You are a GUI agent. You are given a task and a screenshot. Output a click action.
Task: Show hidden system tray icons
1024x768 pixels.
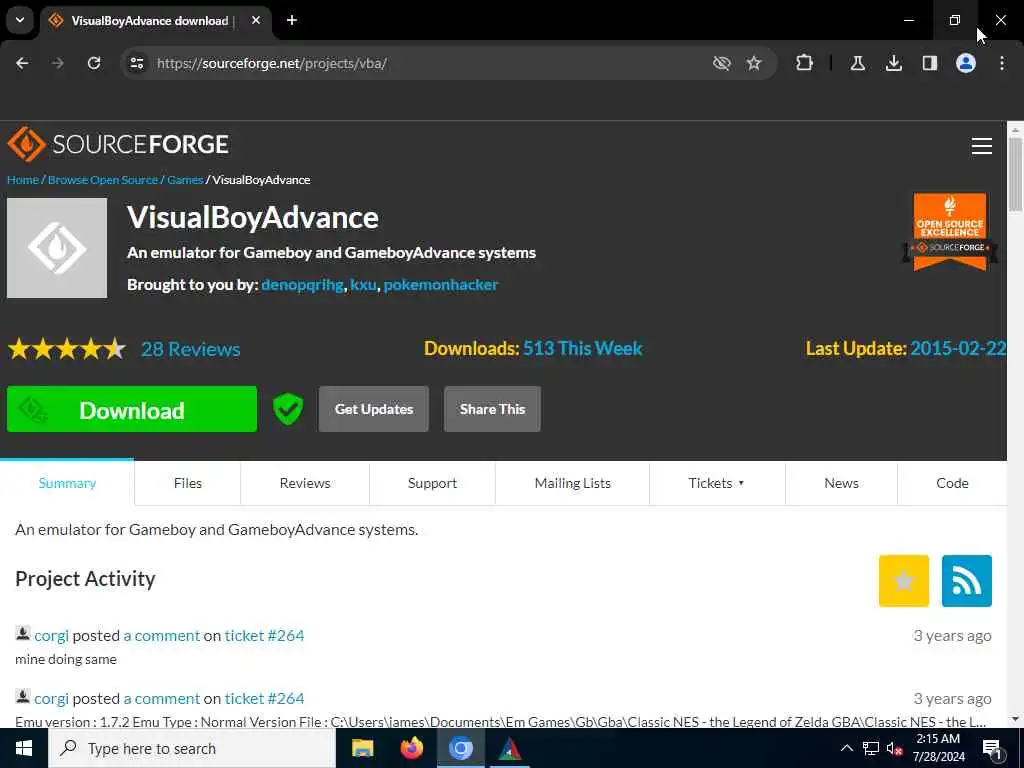click(x=846, y=748)
